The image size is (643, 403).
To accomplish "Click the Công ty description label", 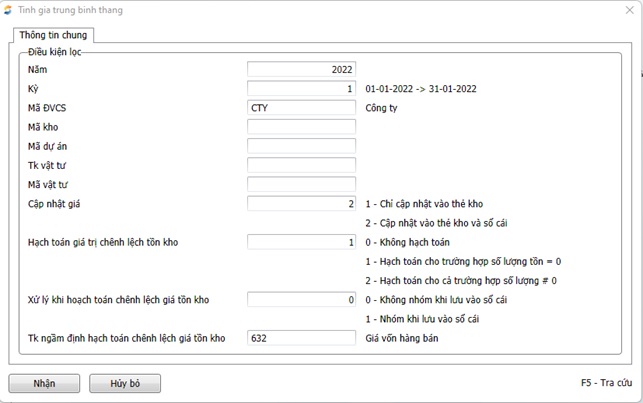I will click(x=382, y=107).
